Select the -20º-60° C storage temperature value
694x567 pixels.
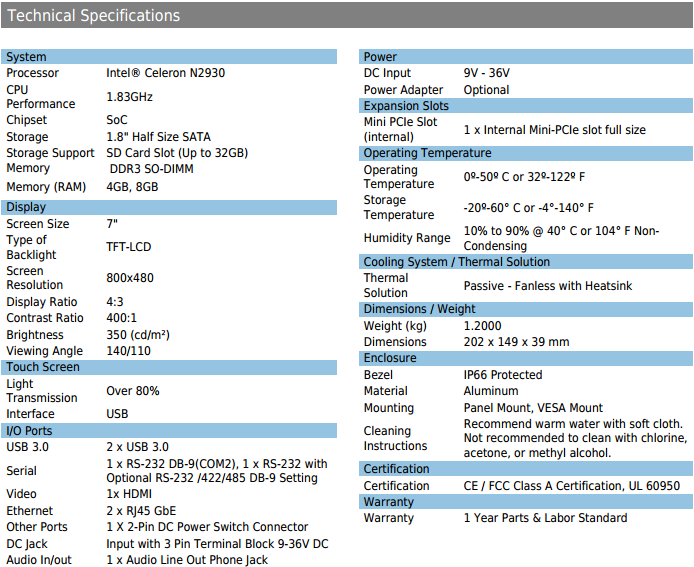click(x=528, y=208)
